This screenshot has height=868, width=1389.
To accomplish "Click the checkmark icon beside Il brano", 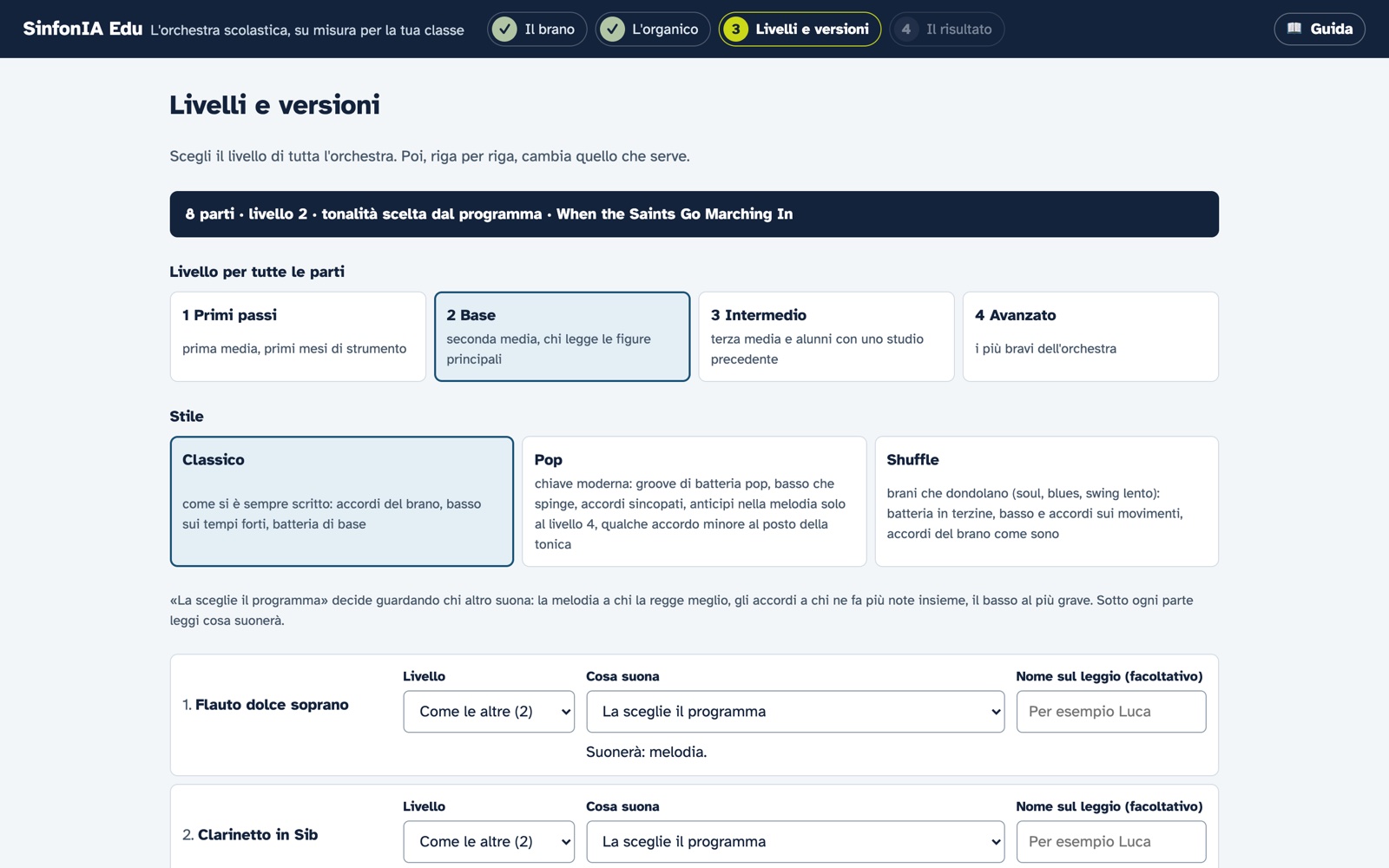I will [504, 30].
